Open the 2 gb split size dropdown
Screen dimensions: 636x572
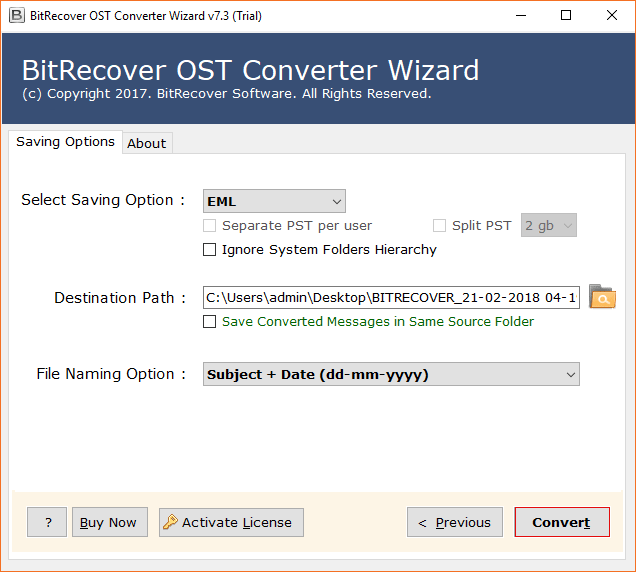[x=549, y=225]
